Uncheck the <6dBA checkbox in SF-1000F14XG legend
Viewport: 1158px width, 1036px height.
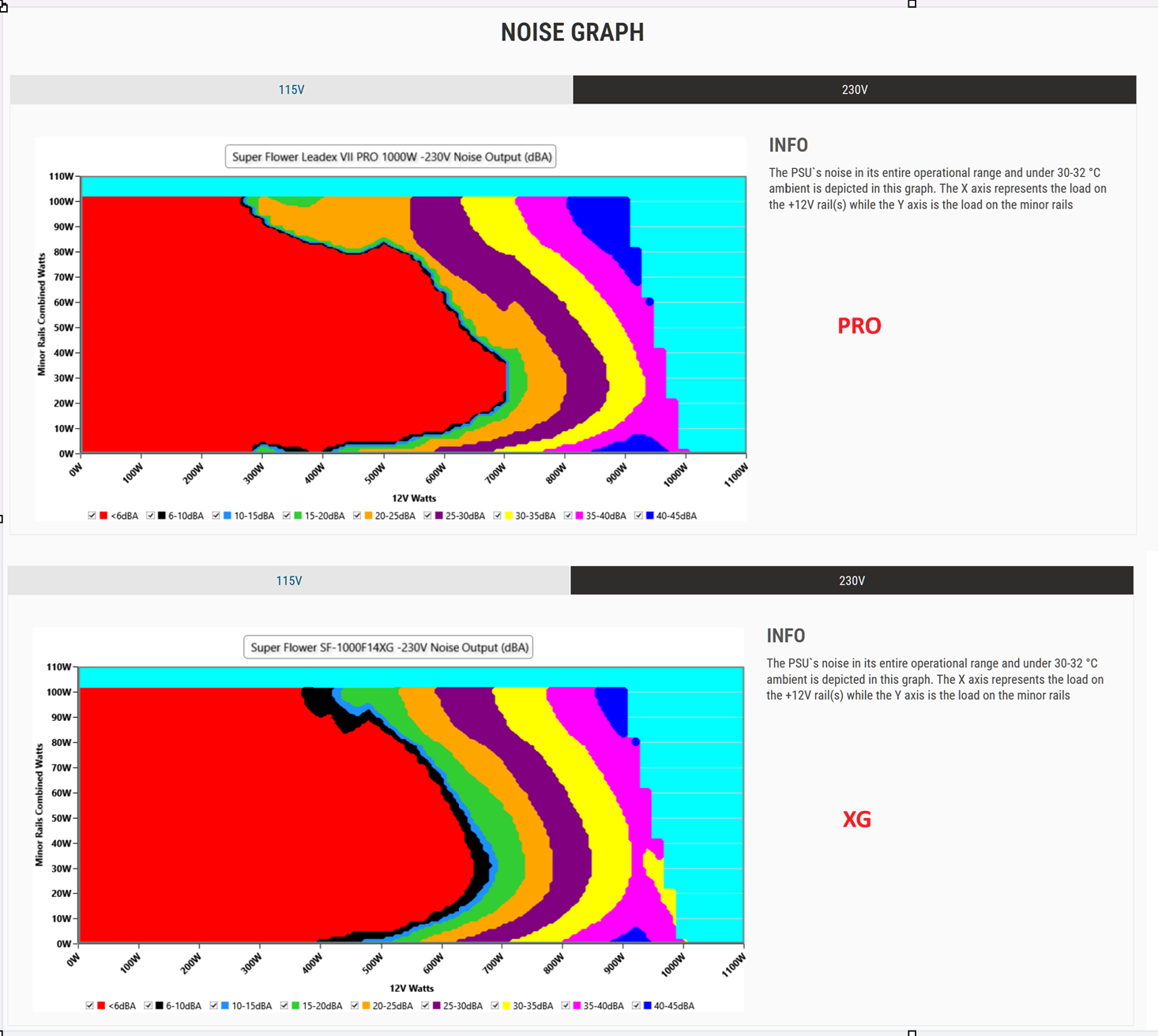coord(90,1006)
